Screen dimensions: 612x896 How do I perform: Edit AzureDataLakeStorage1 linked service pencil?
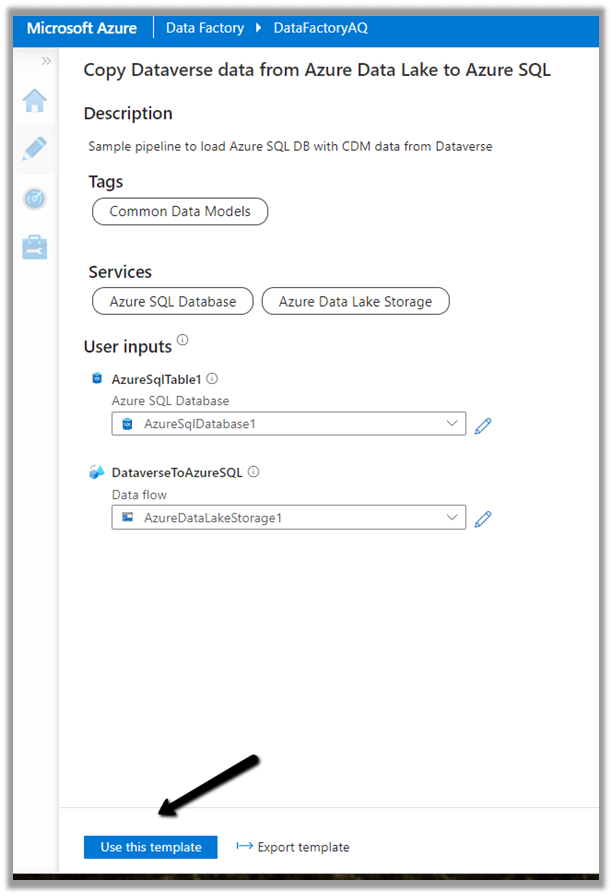(x=483, y=518)
